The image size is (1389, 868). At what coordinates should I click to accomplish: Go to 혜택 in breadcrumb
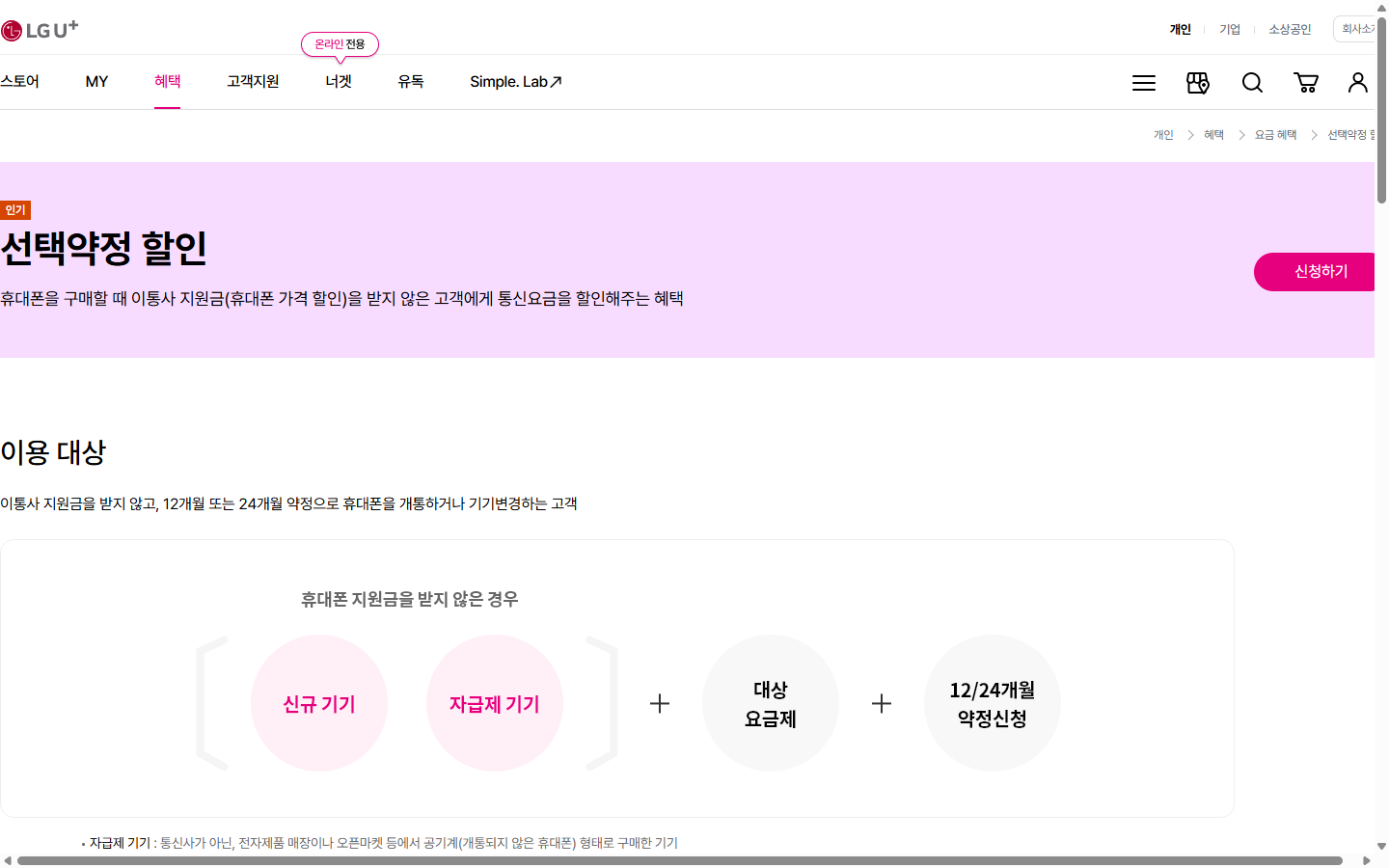coord(1213,135)
